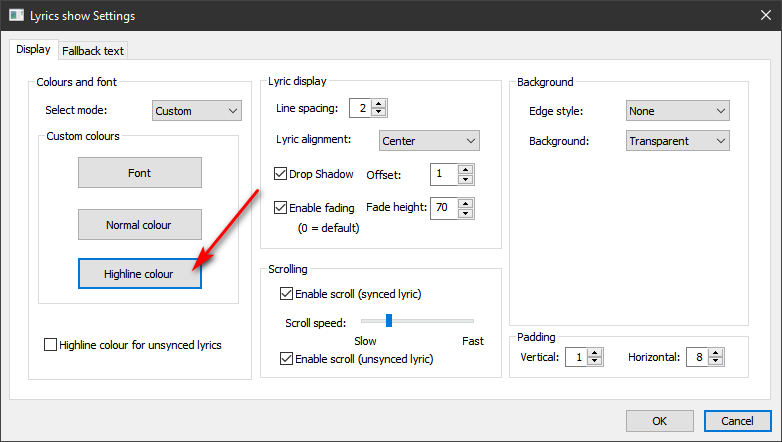Select the Display tab
The width and height of the screenshot is (782, 442).
33,49
